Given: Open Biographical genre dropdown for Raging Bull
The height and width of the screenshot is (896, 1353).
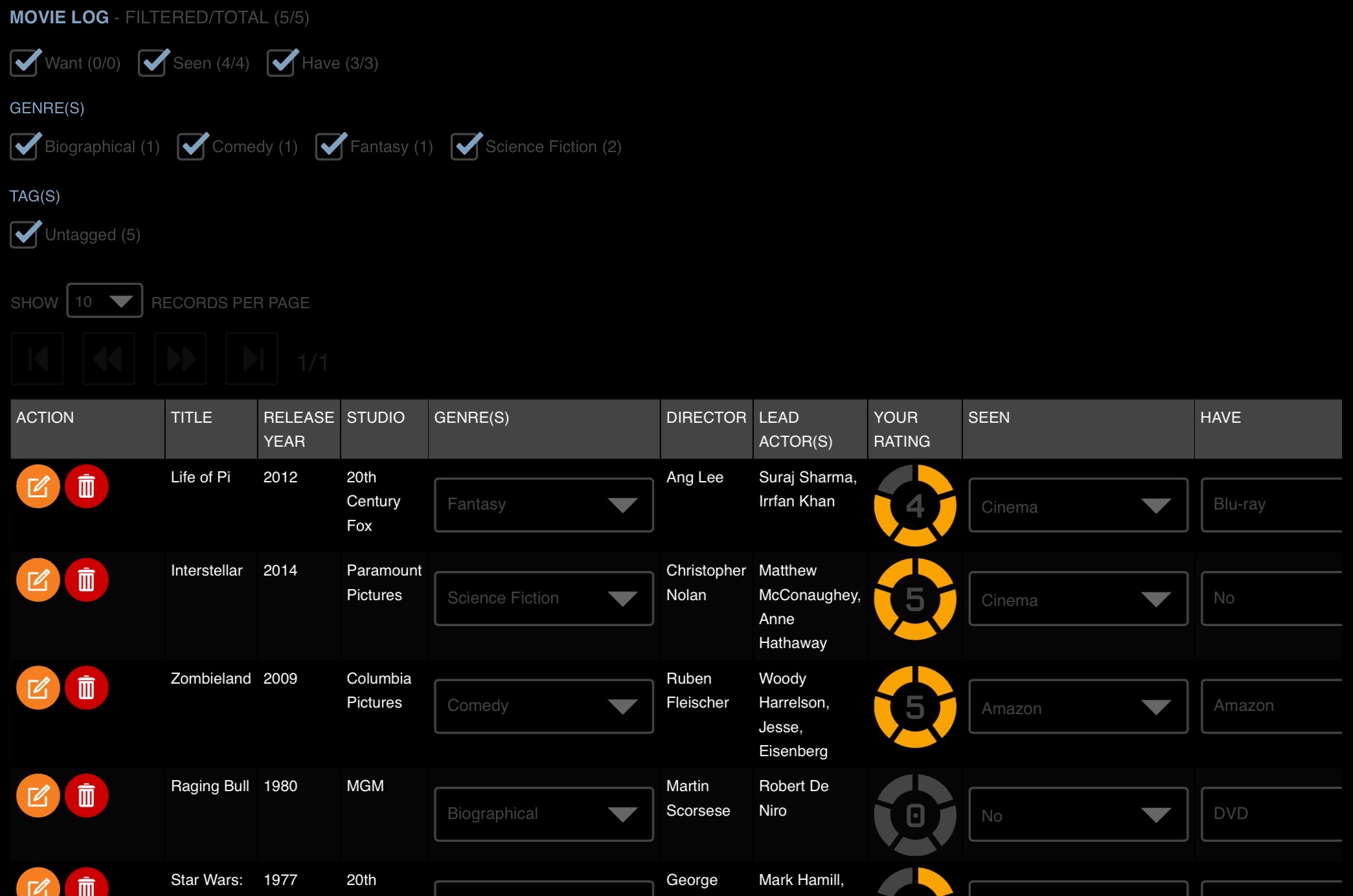Looking at the screenshot, I should click(543, 814).
